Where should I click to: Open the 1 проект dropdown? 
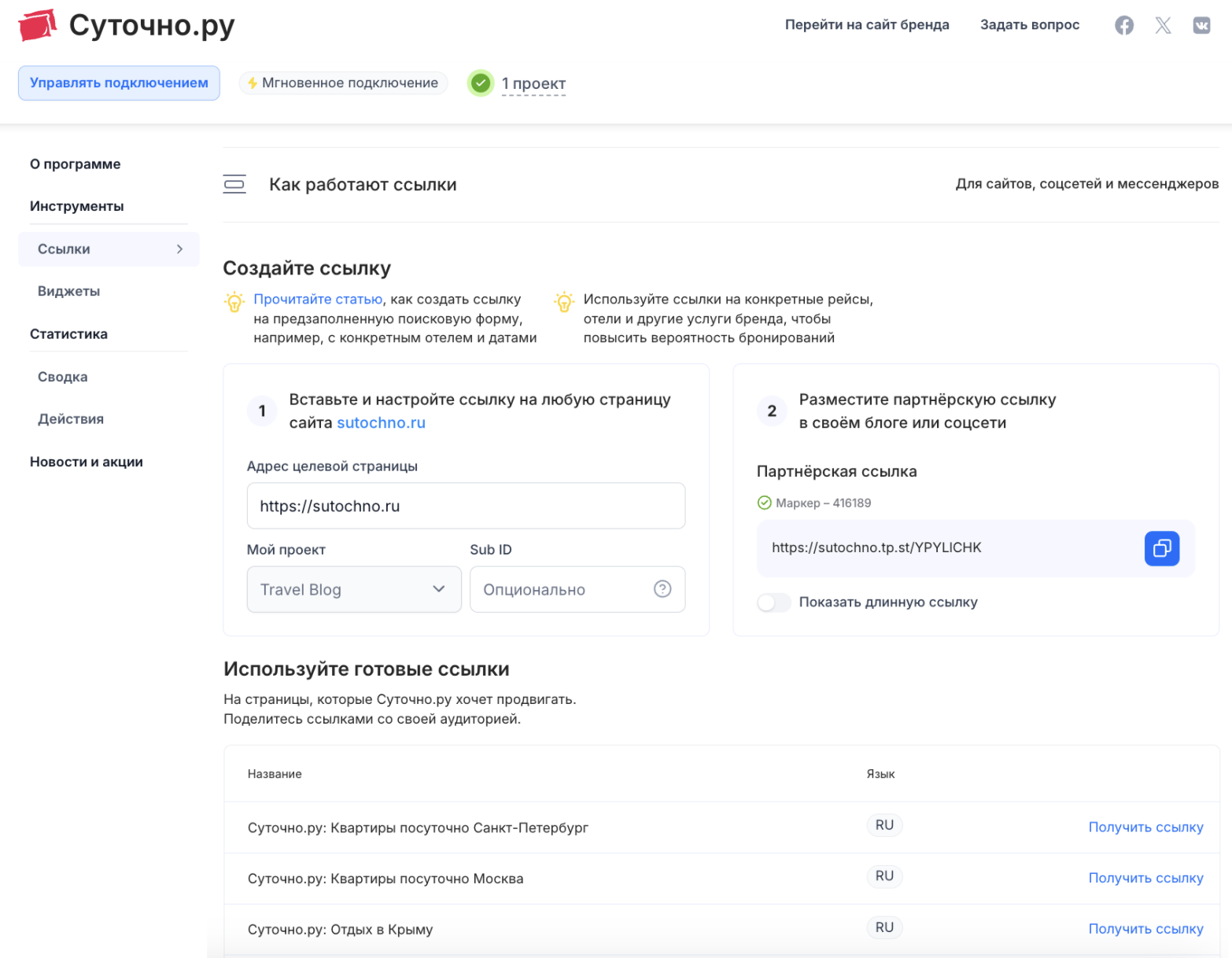coord(533,83)
